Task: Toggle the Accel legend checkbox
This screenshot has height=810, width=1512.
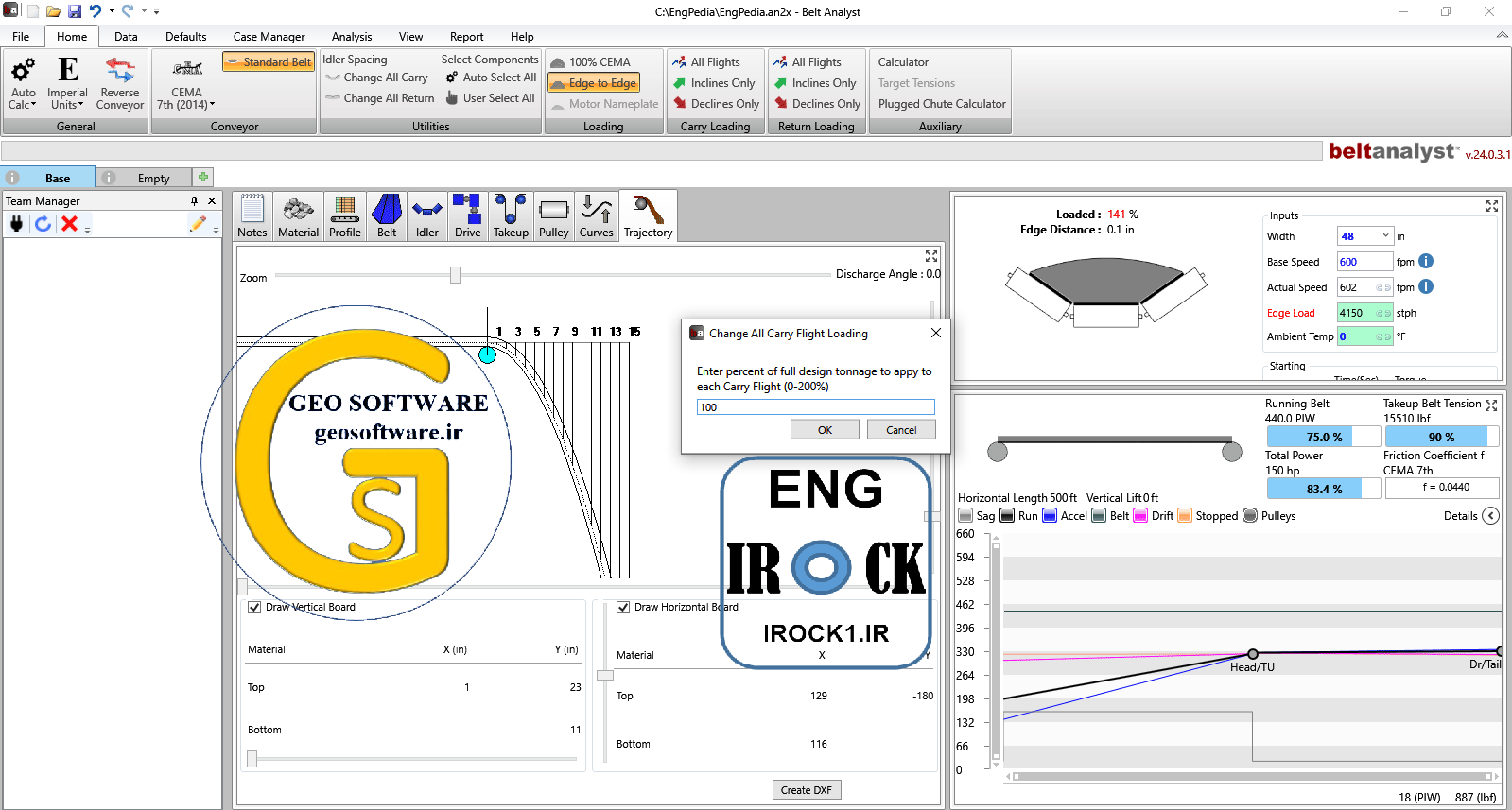Action: tap(1050, 515)
